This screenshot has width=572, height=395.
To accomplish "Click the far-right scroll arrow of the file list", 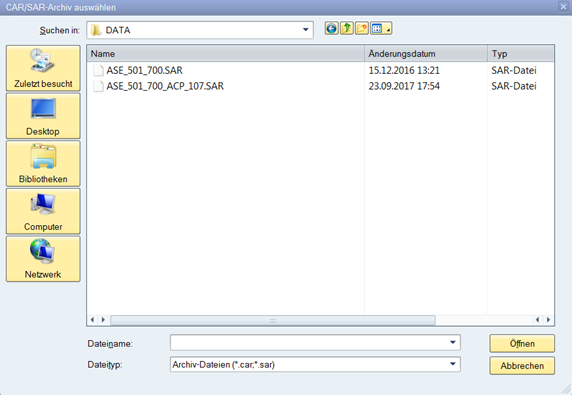I will click(548, 320).
